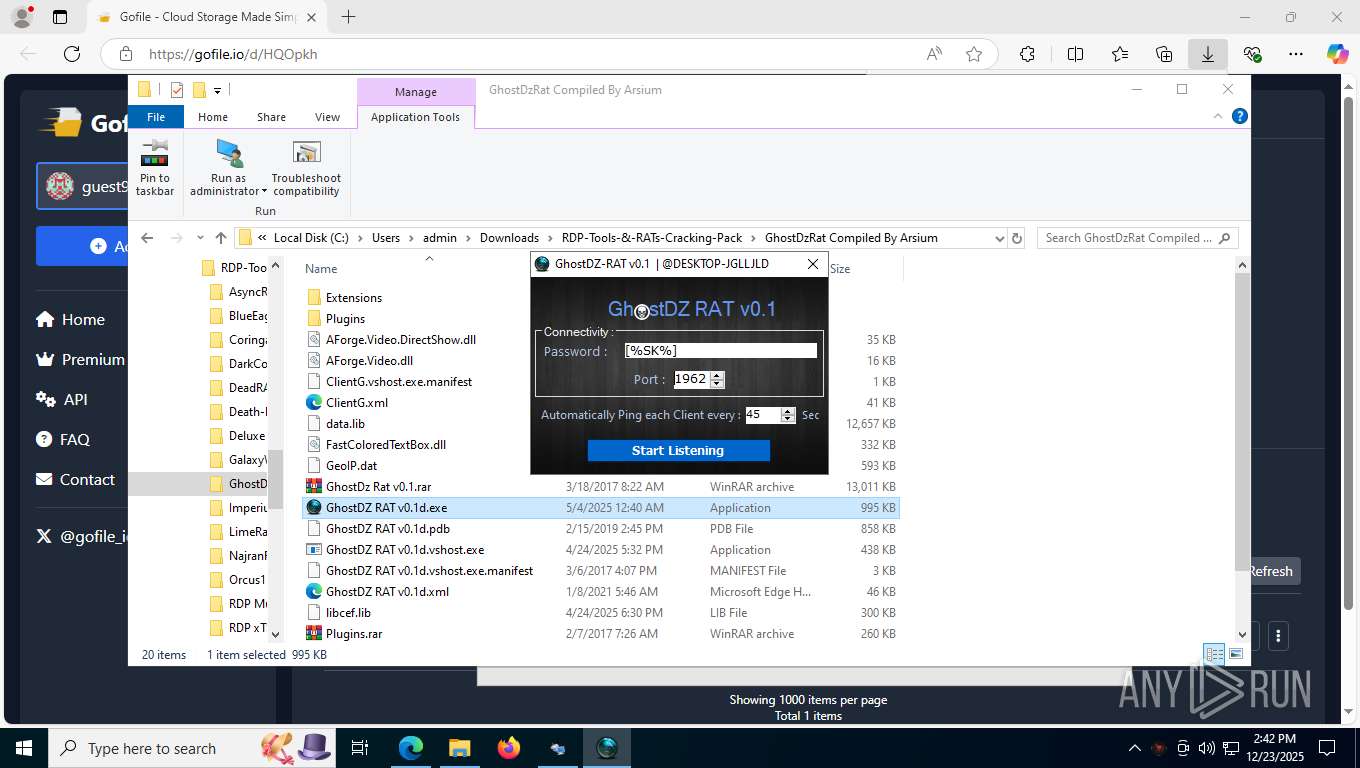Click Start Listening button
The image size is (1360, 768).
pyautogui.click(x=678, y=450)
